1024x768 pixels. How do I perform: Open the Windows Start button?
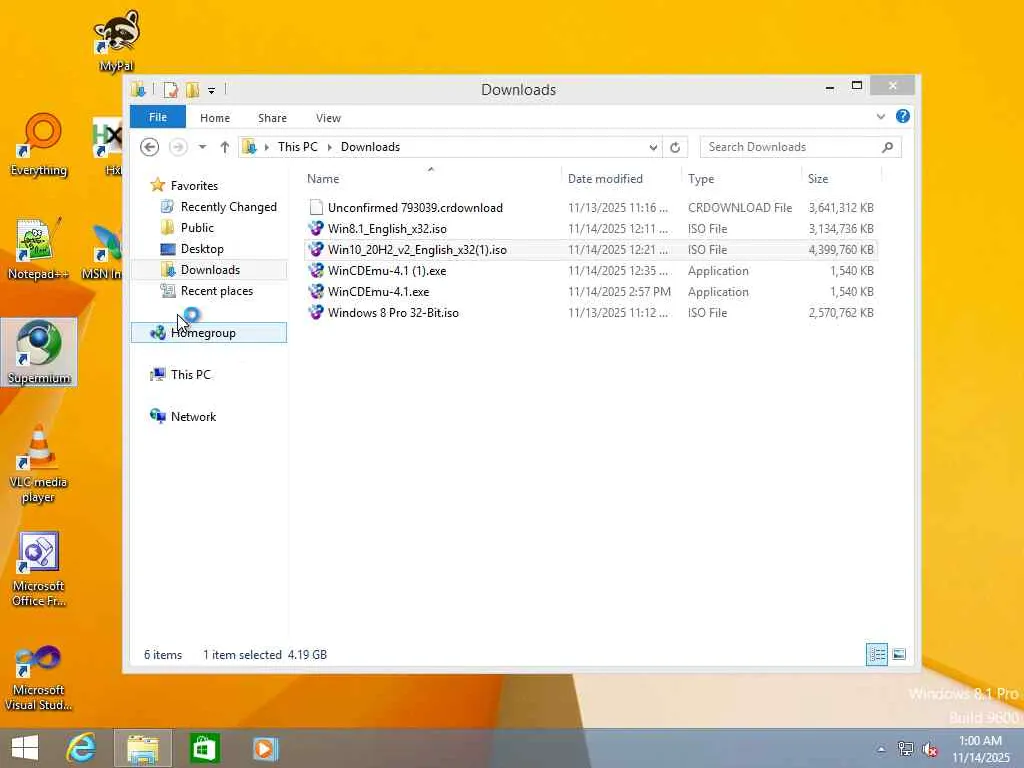click(x=25, y=748)
